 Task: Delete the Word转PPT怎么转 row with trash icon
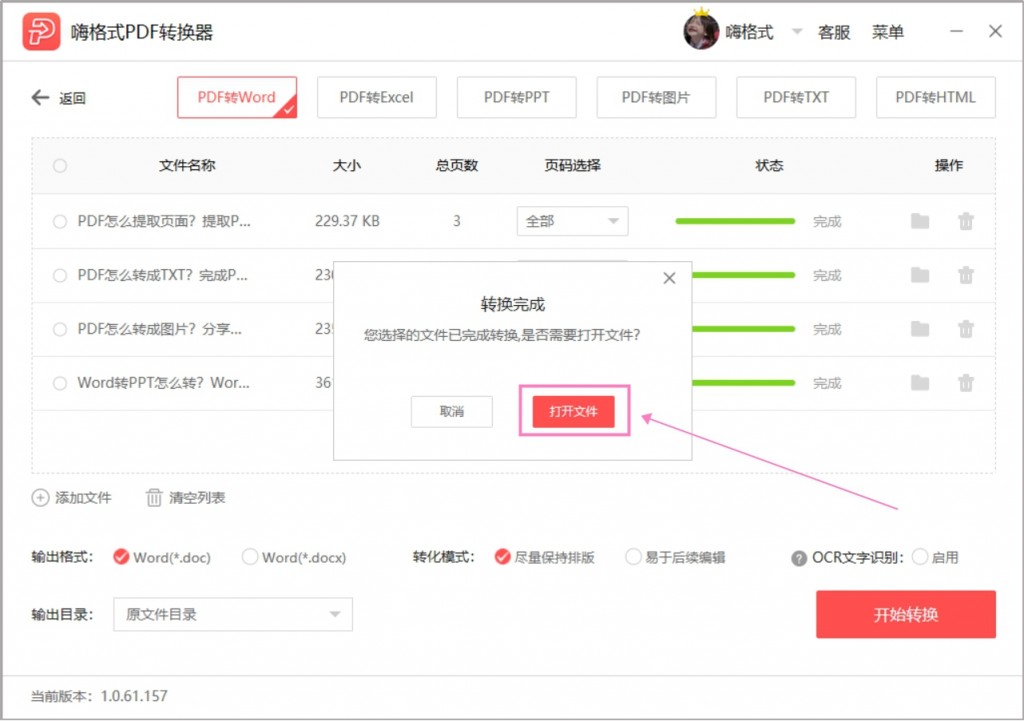pyautogui.click(x=966, y=383)
